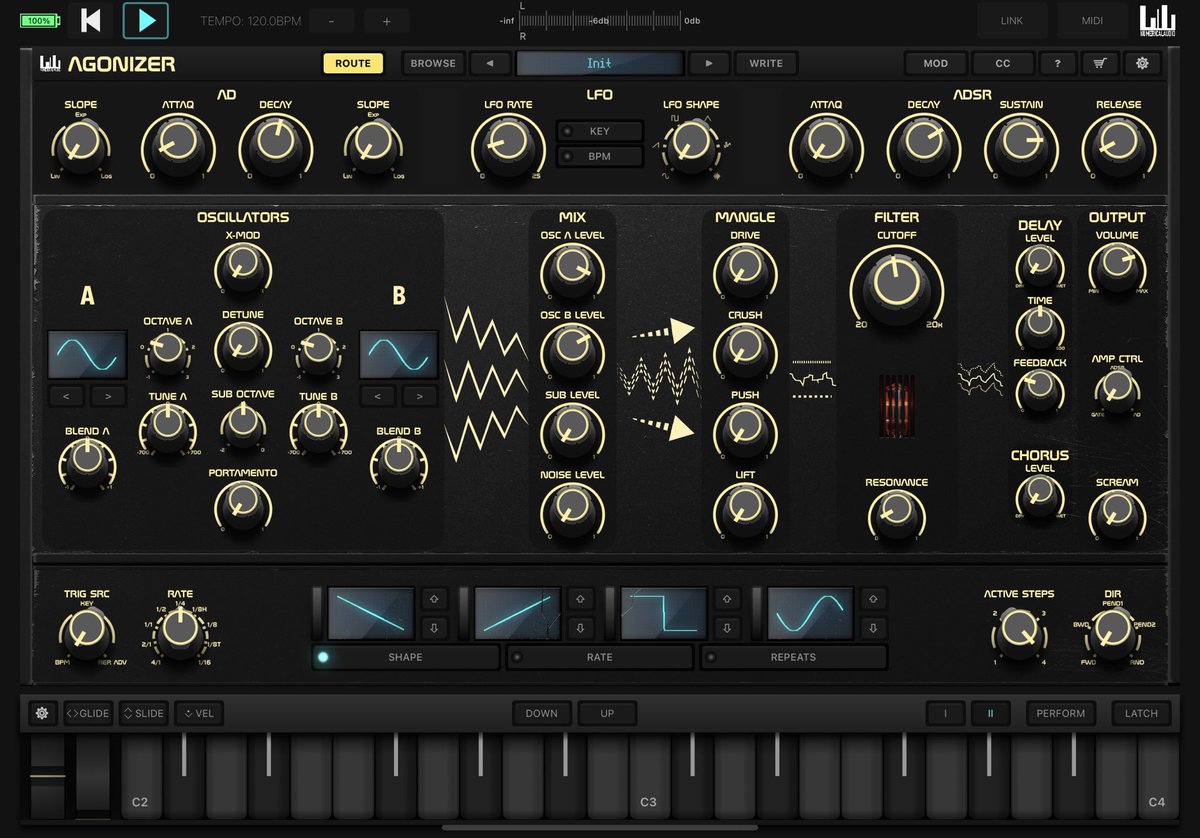Click oscillator B sine waveform display
This screenshot has height=838, width=1200.
point(399,354)
